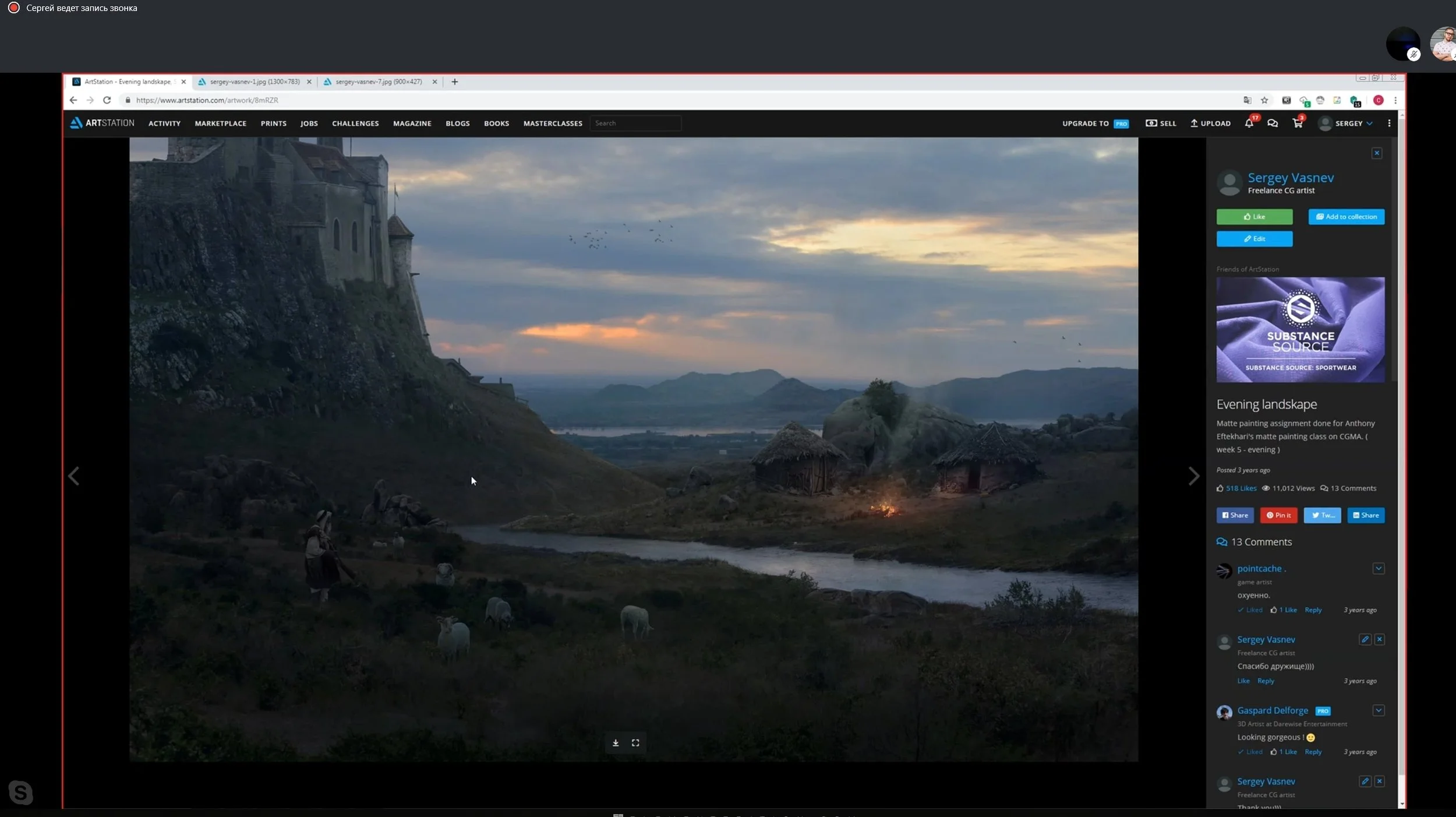Click the Add to collection button
This screenshot has width=1456, height=817.
[x=1347, y=217]
